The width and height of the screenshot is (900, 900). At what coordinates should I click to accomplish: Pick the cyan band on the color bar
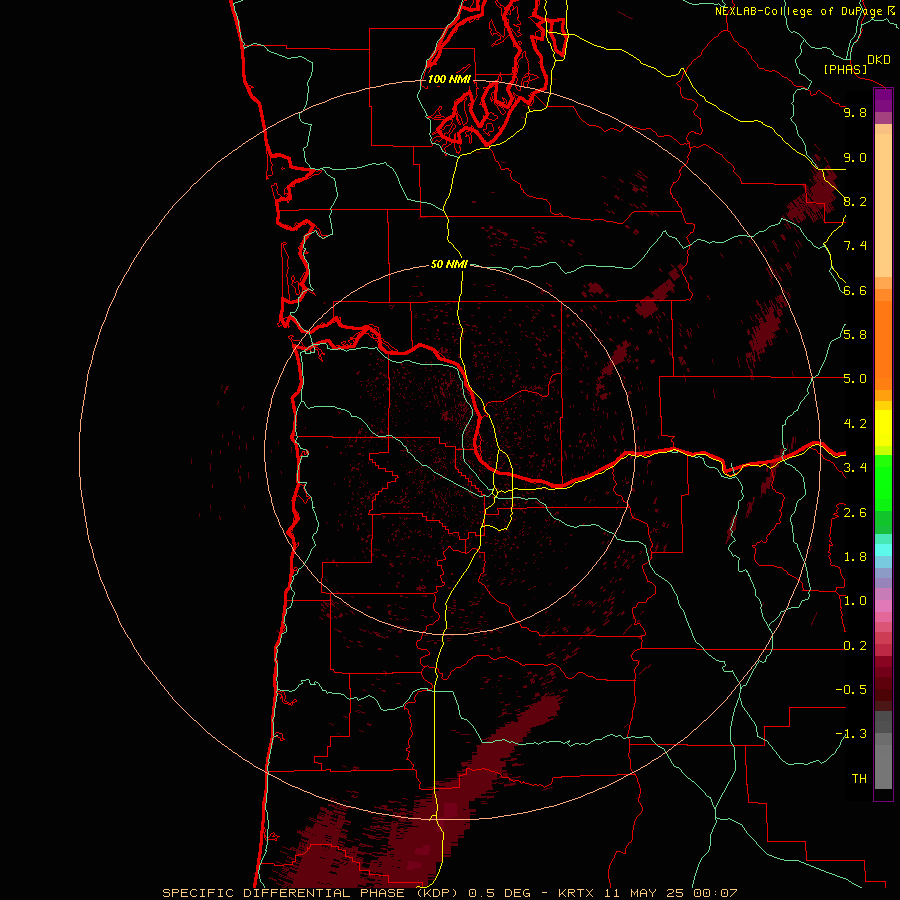tap(883, 550)
